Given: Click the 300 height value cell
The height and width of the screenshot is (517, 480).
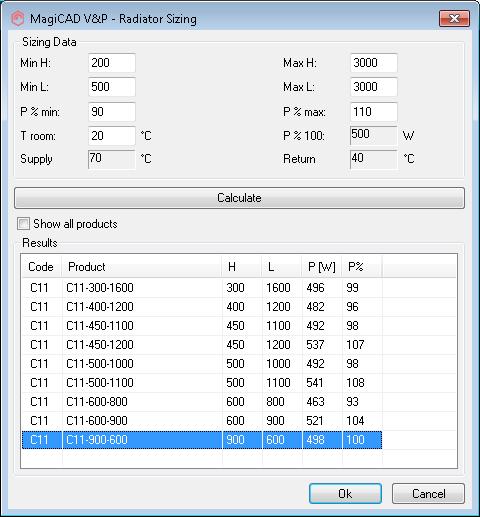Looking at the screenshot, I should tap(242, 288).
